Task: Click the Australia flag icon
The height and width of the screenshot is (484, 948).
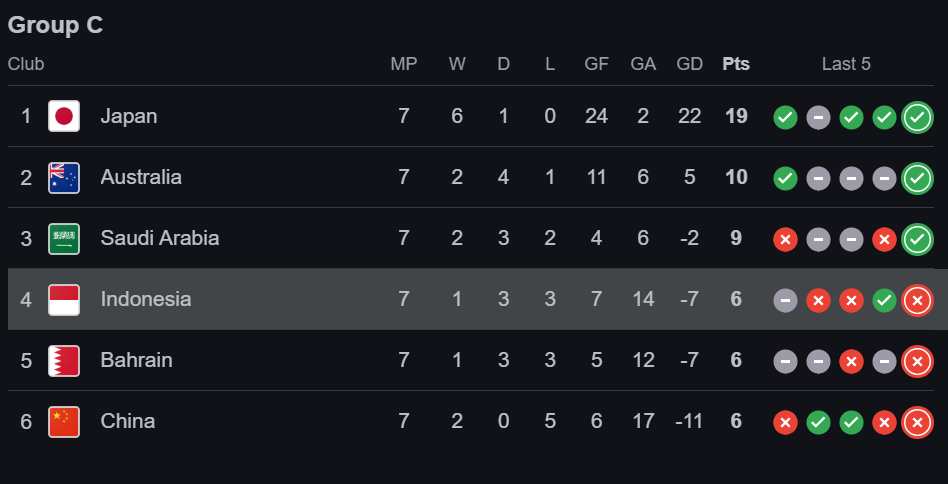Action: coord(64,178)
